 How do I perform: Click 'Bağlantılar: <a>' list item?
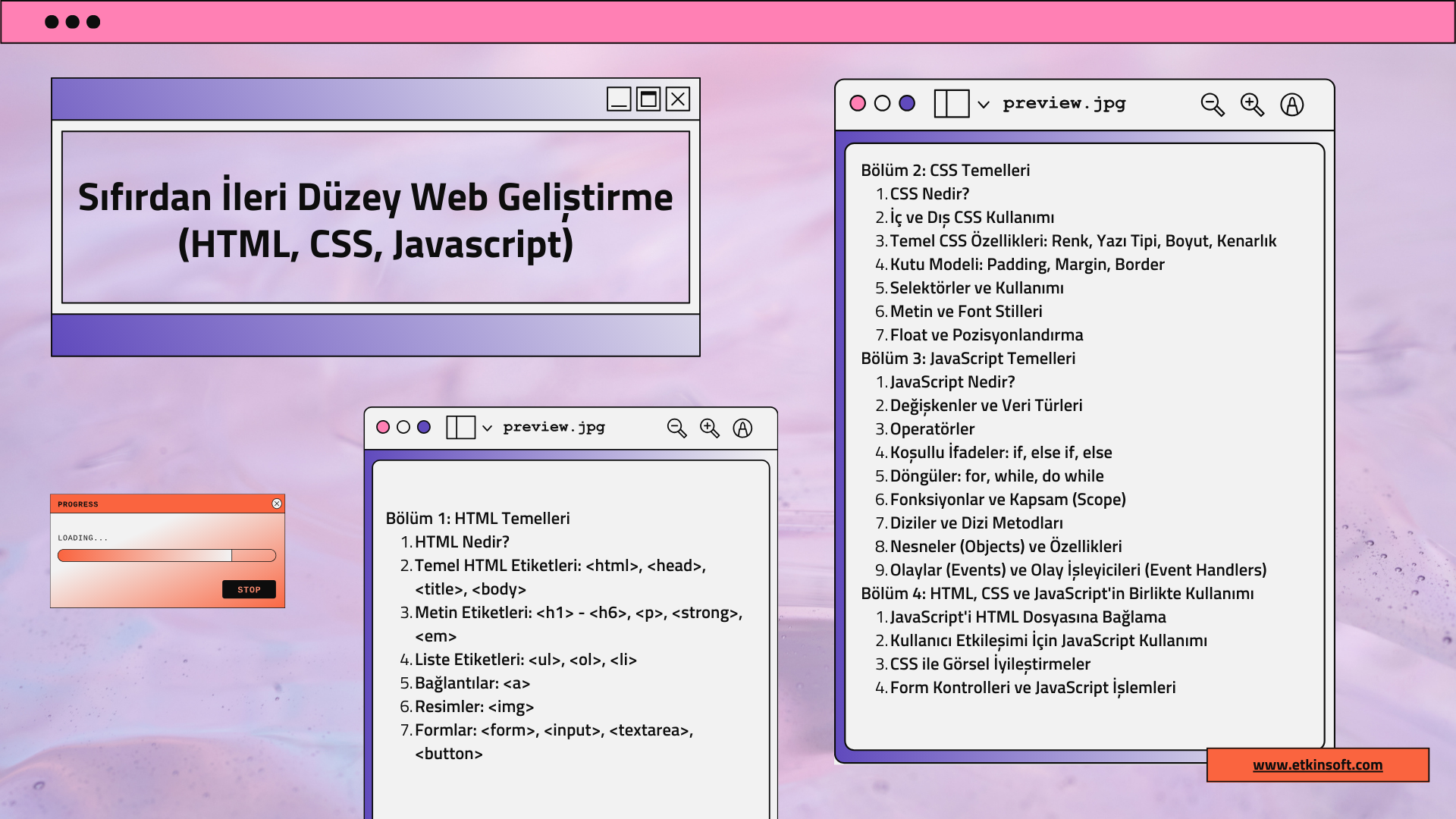[472, 682]
